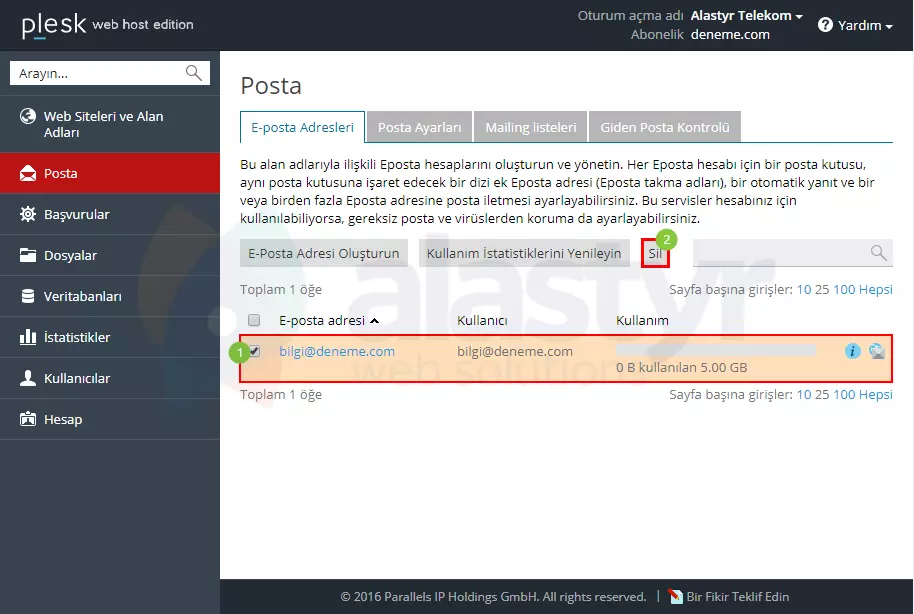Open webmail icon for bilgi@deneme.com

click(877, 351)
